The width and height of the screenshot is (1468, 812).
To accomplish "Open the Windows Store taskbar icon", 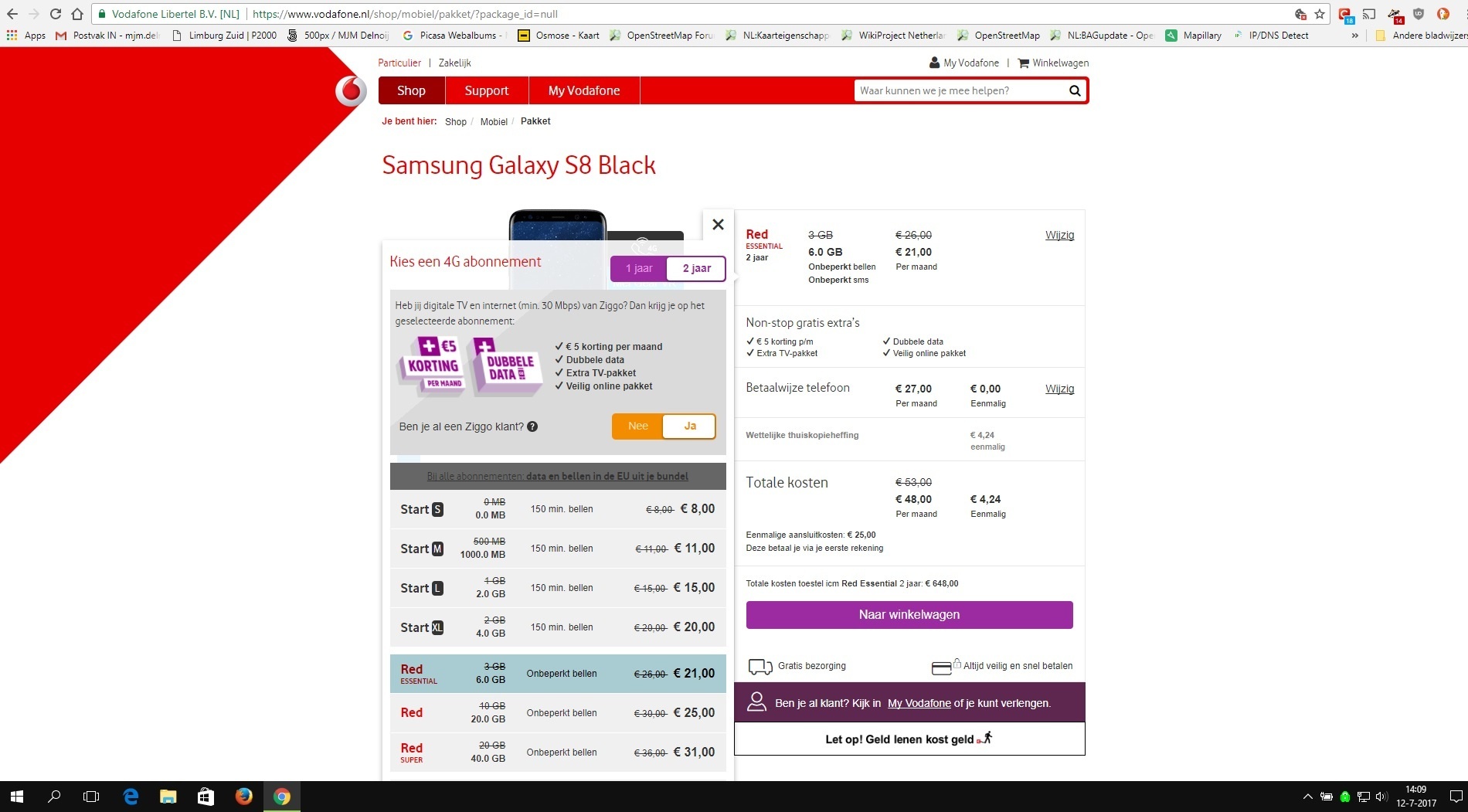I will tap(206, 797).
